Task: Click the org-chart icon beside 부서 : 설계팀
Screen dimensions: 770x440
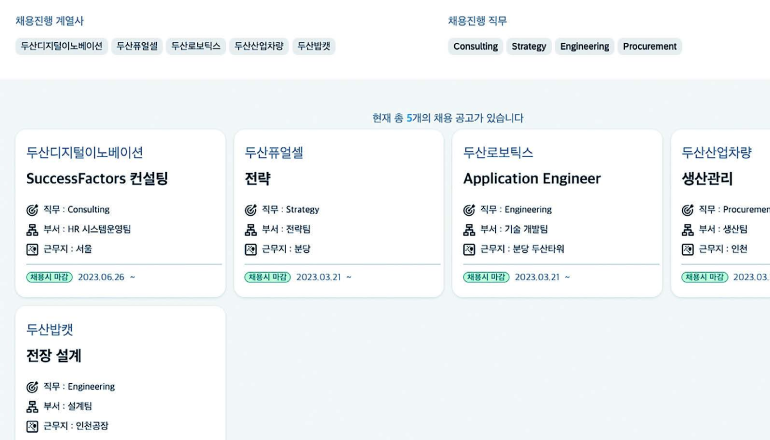Action: click(x=32, y=407)
